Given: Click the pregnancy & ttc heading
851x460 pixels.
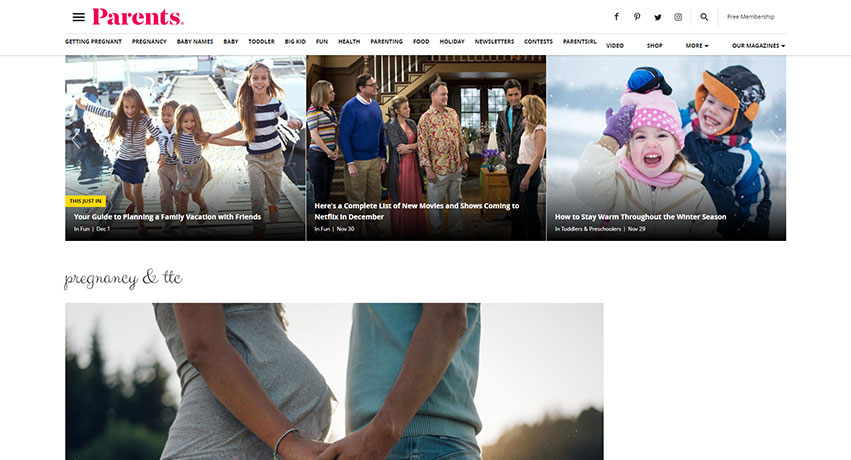Looking at the screenshot, I should (x=123, y=277).
